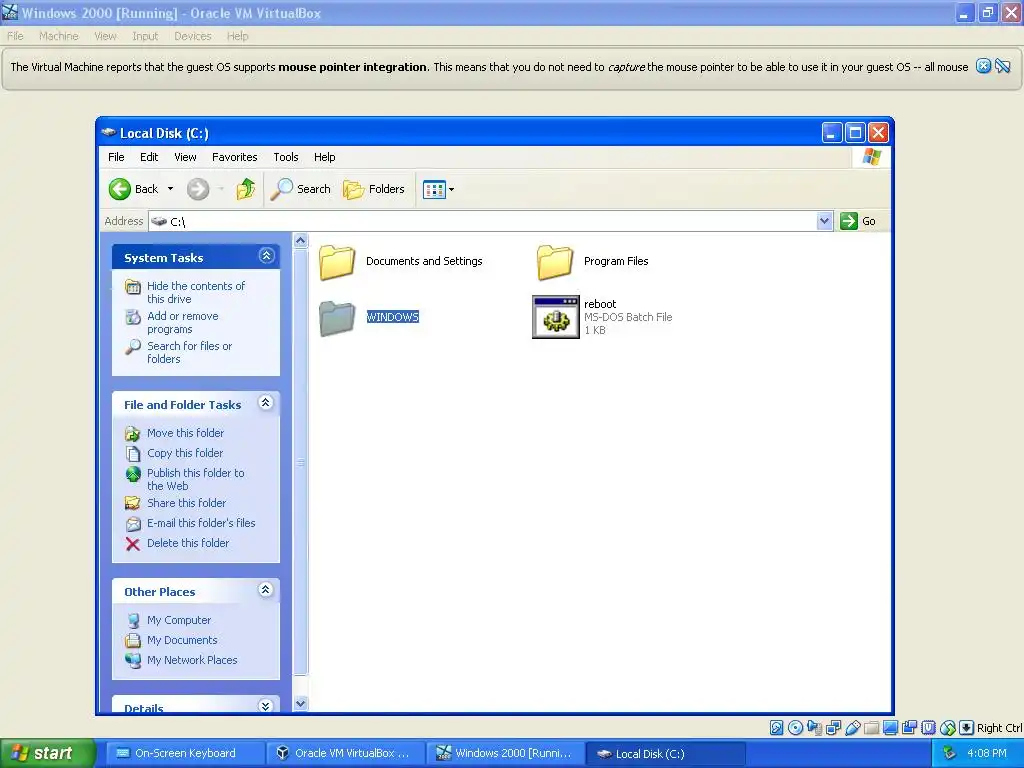Open the File menu in Explorer
Screen dimensions: 1024x768
click(116, 157)
